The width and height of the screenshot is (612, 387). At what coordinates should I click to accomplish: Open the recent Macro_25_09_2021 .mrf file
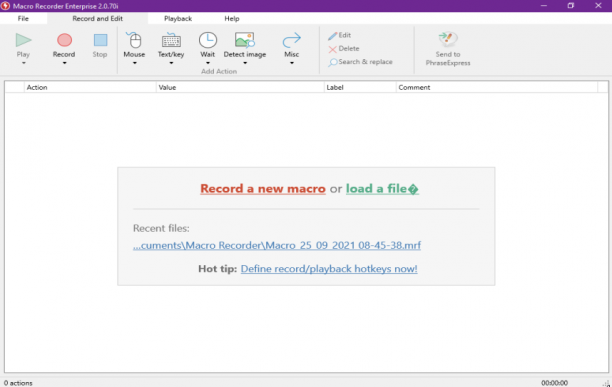tap(277, 245)
